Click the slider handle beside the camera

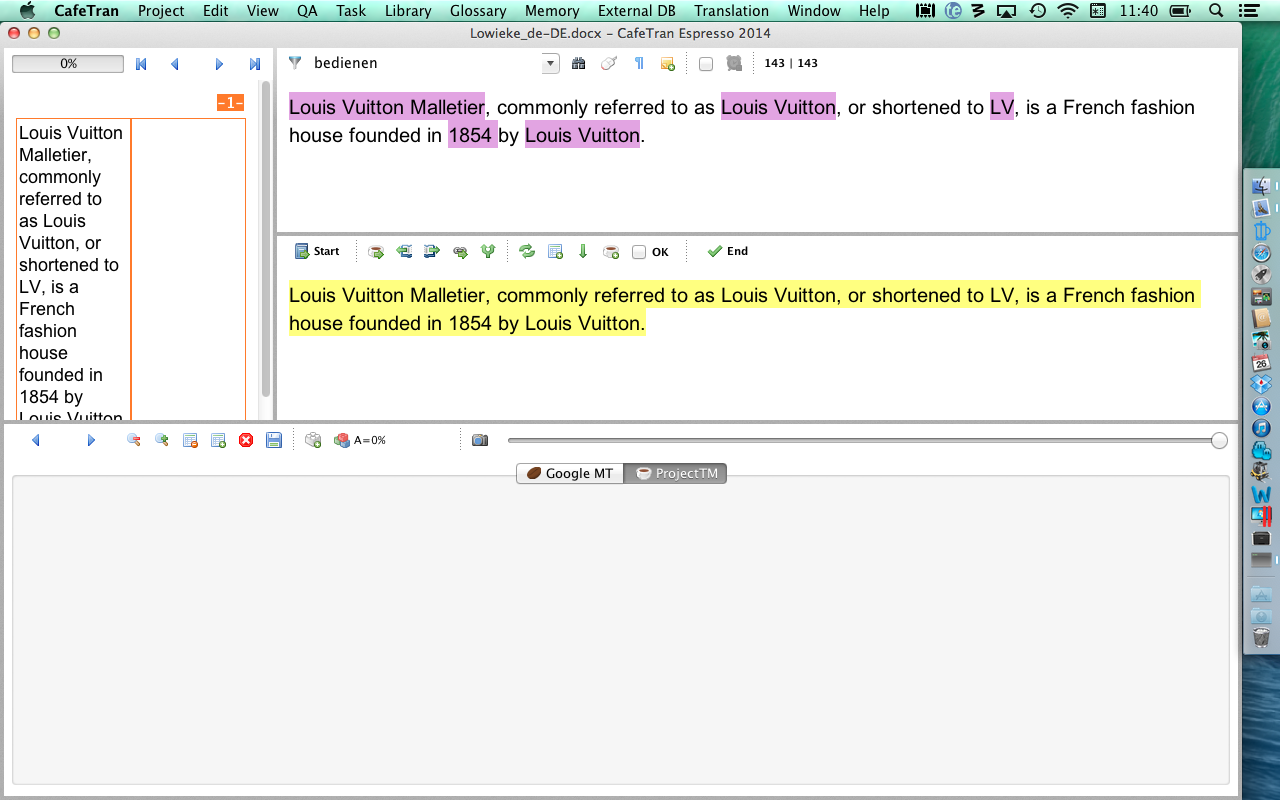point(1219,440)
